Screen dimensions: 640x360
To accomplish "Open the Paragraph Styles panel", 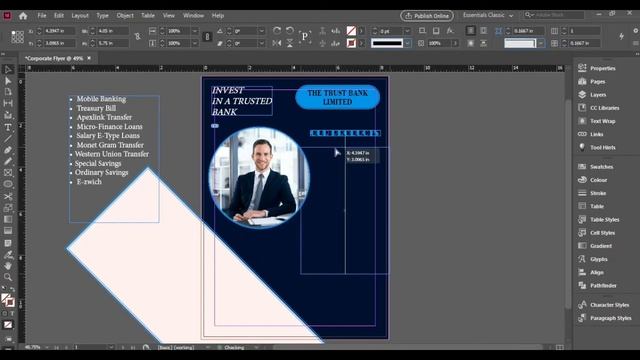I will tap(604, 318).
